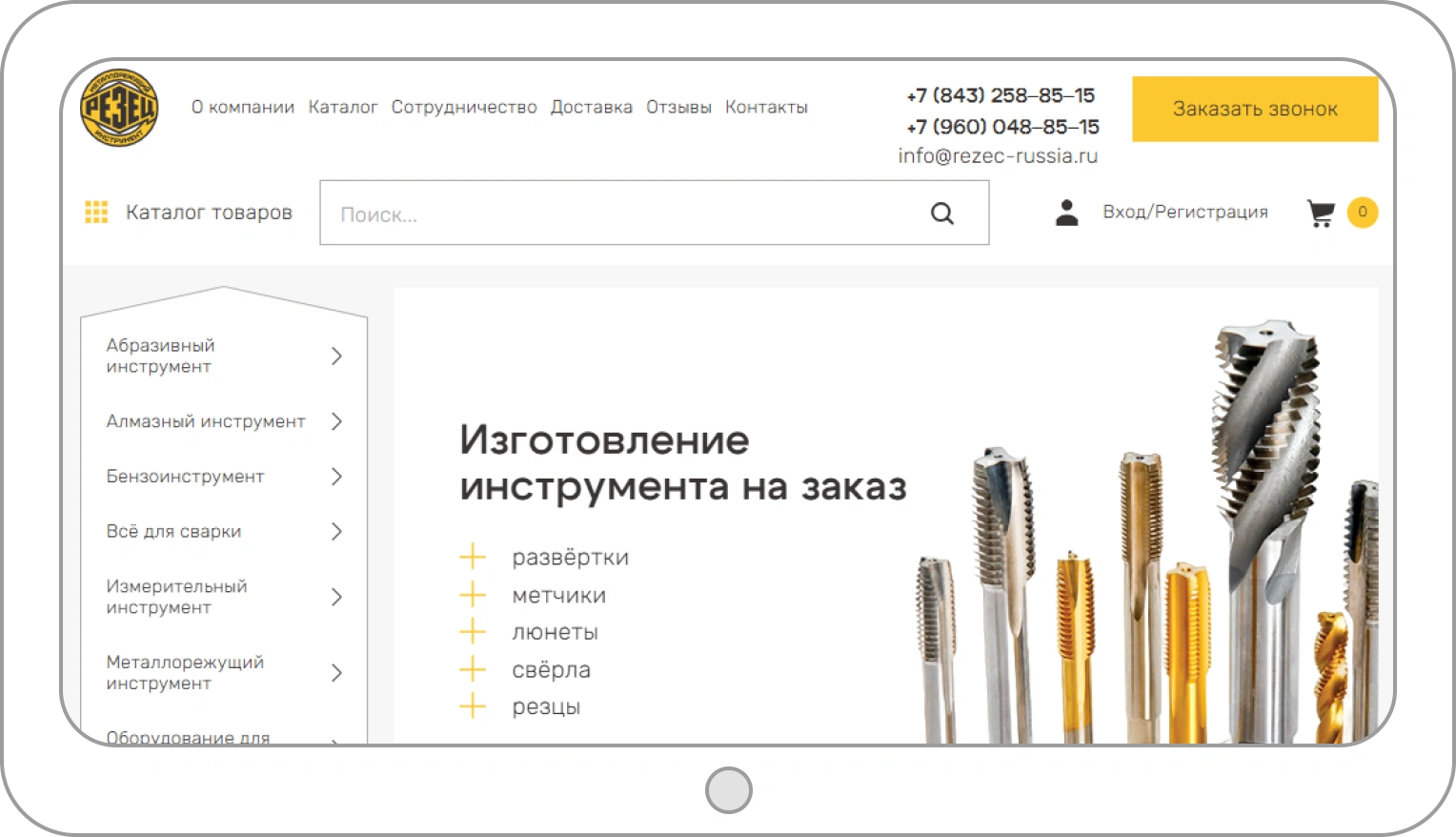Expand the Бензоинструмент category arrow
This screenshot has width=1456, height=837.
point(336,477)
